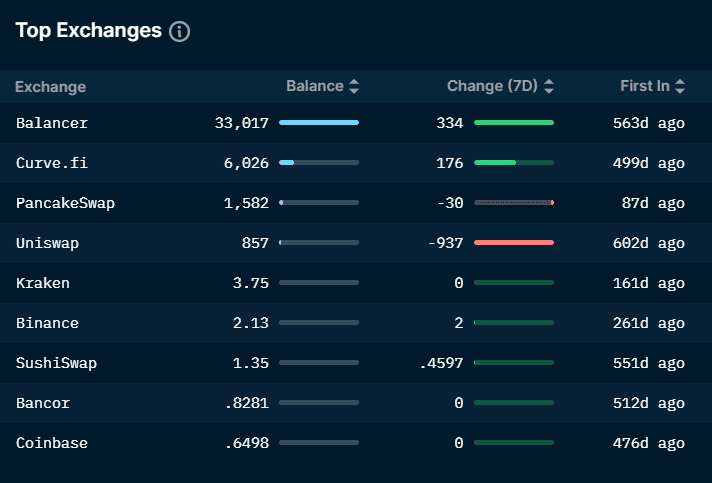Viewport: 712px width, 483px height.
Task: Open the Balancer exchange row
Action: tap(52, 123)
